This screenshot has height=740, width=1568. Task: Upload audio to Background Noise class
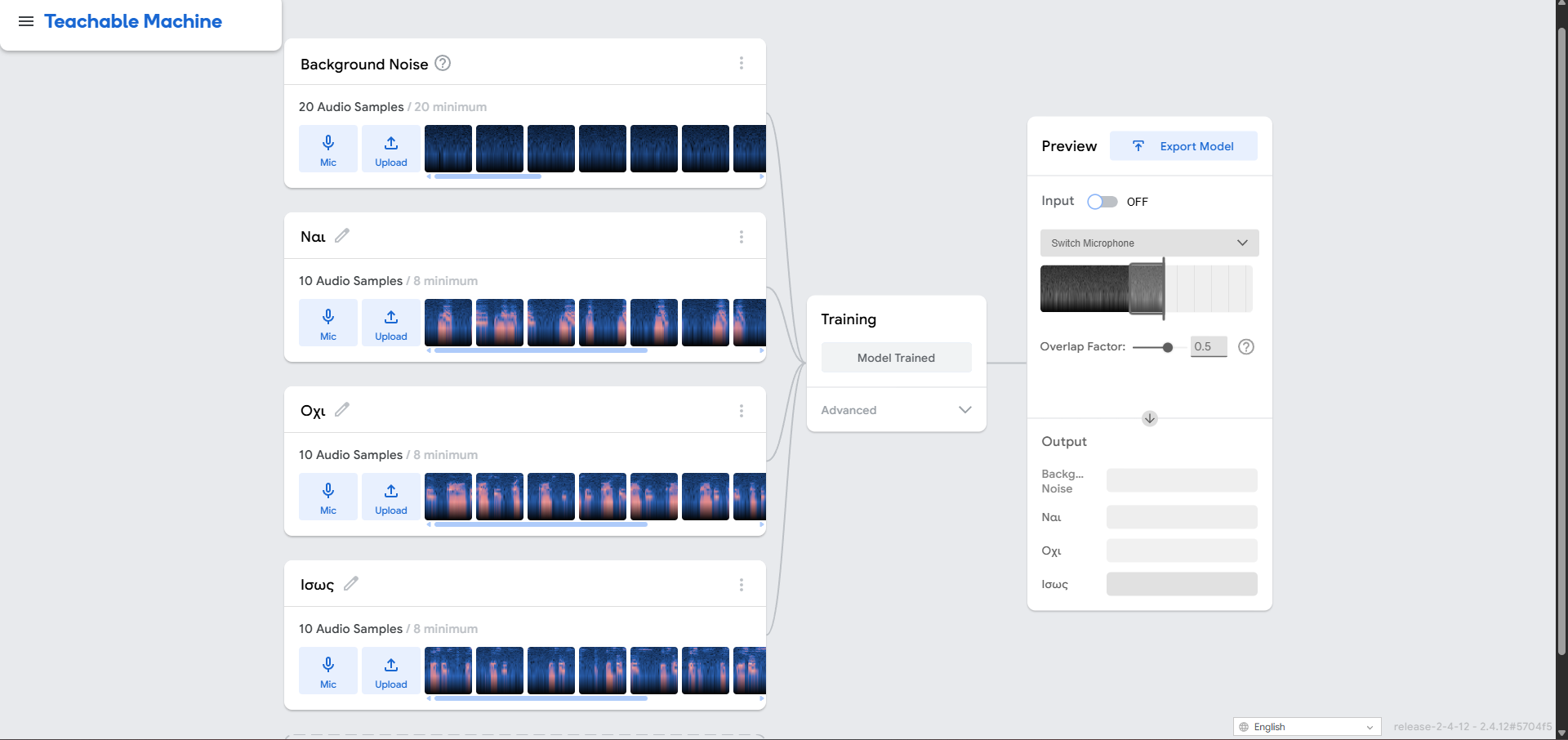coord(391,149)
